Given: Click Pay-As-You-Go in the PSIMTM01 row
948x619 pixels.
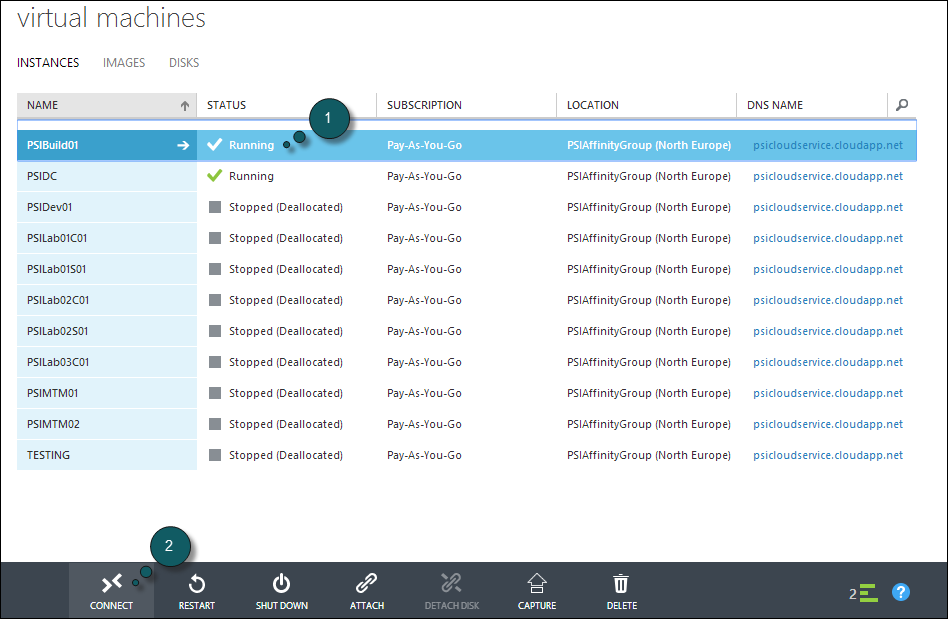Looking at the screenshot, I should pyautogui.click(x=424, y=394).
